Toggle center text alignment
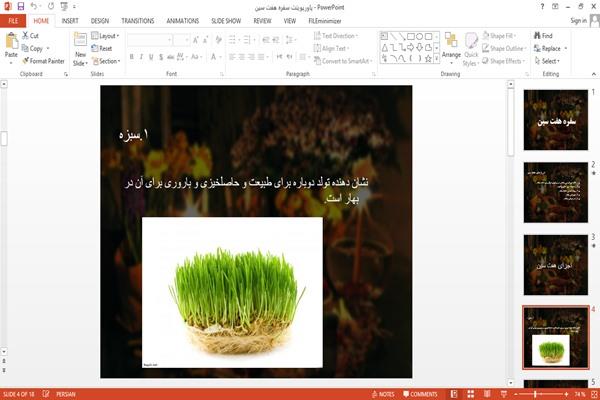The image size is (600, 400). coord(241,57)
